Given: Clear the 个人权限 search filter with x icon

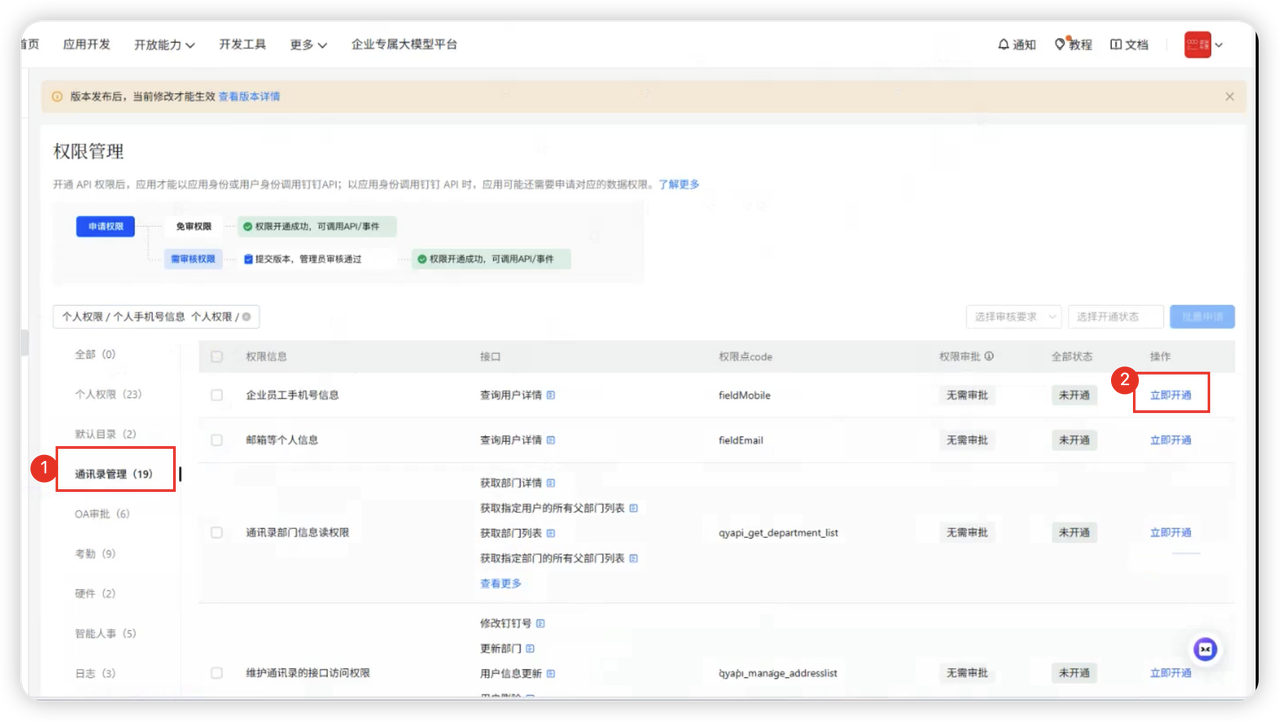Looking at the screenshot, I should pyautogui.click(x=246, y=317).
